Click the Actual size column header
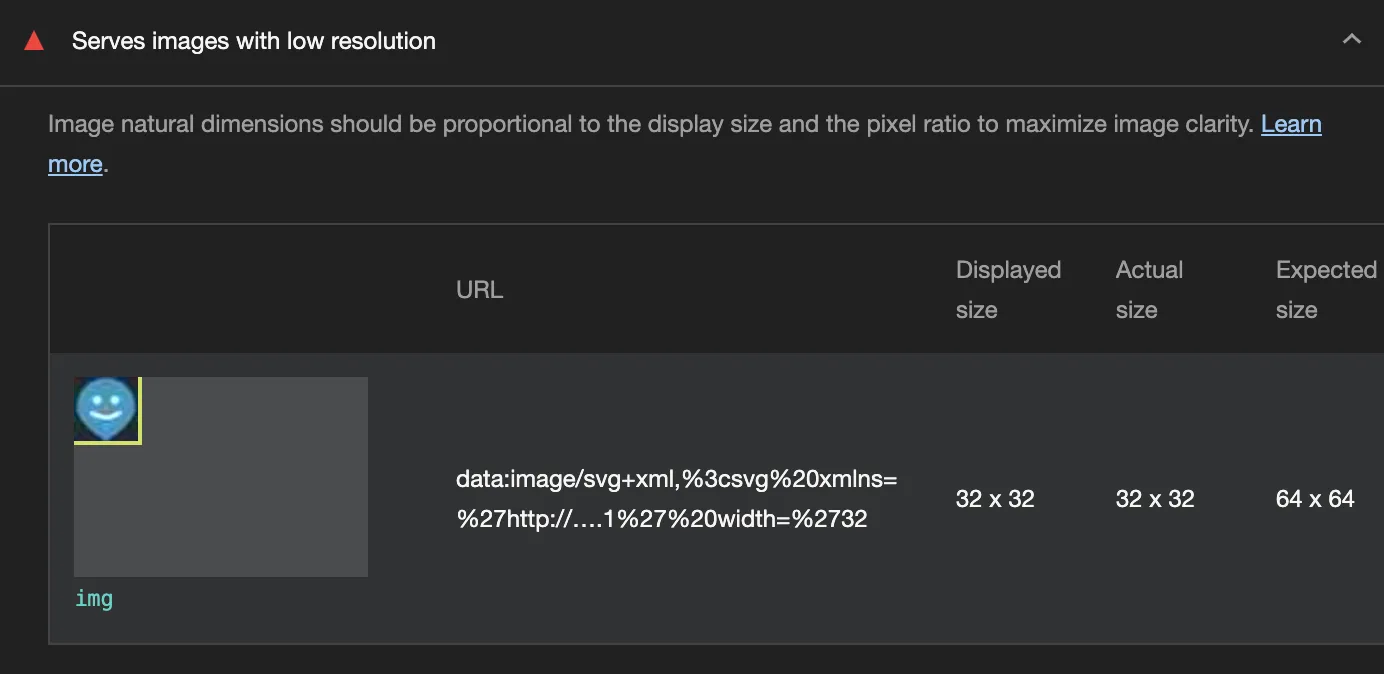 pyautogui.click(x=1149, y=289)
